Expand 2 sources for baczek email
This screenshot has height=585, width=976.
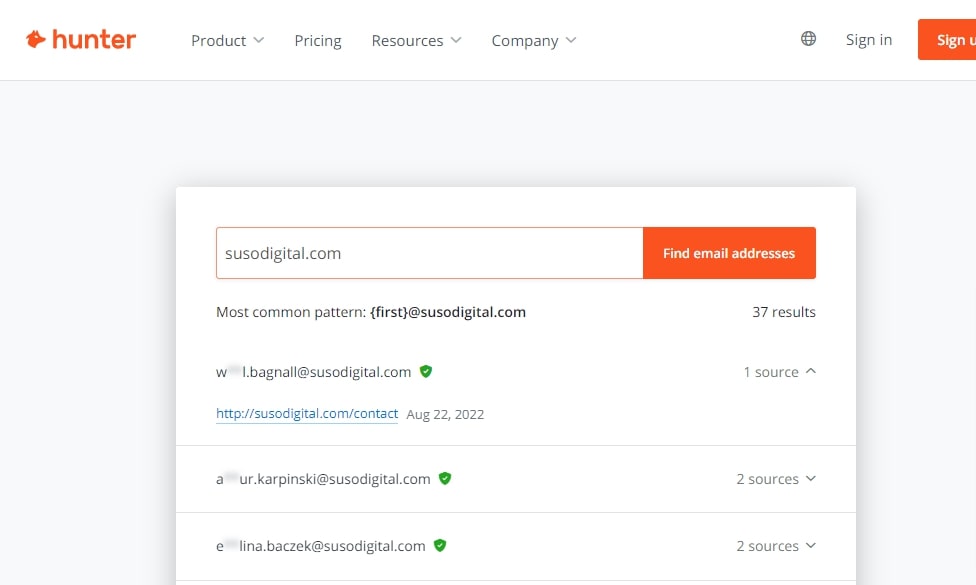coord(776,546)
